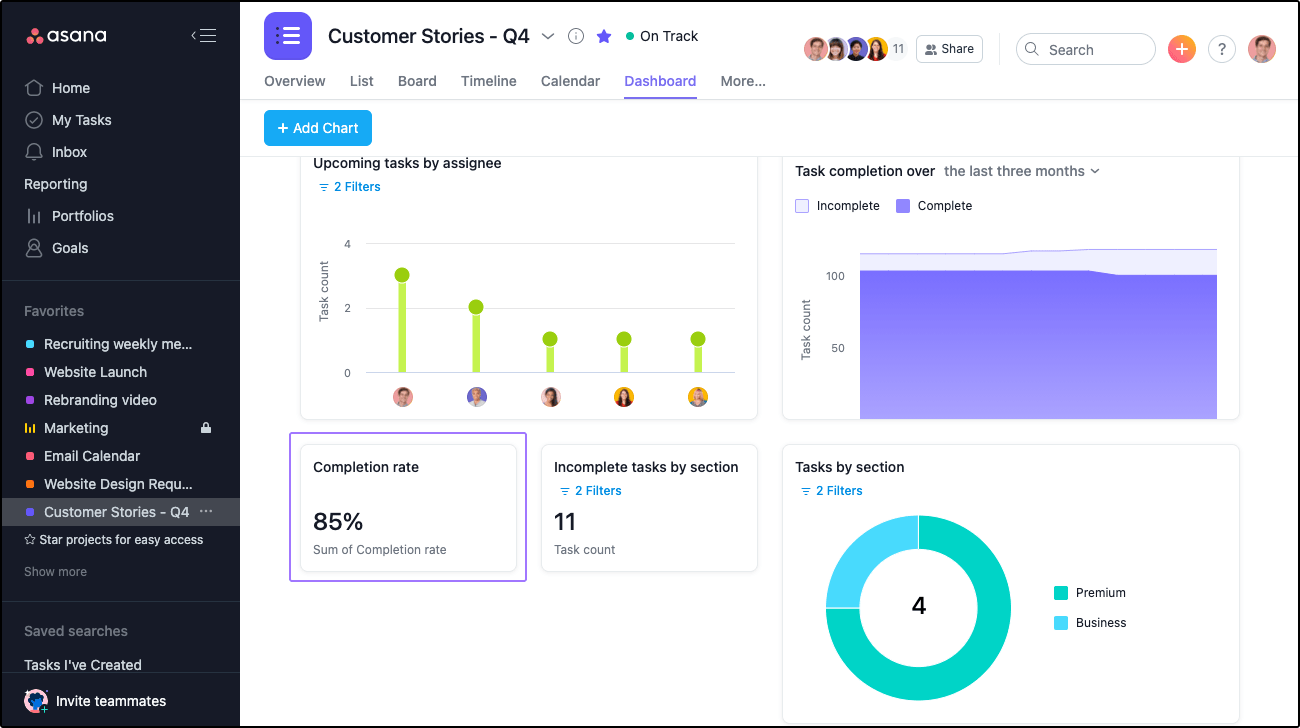
Task: Open the Inbox bell icon
Action: (35, 152)
